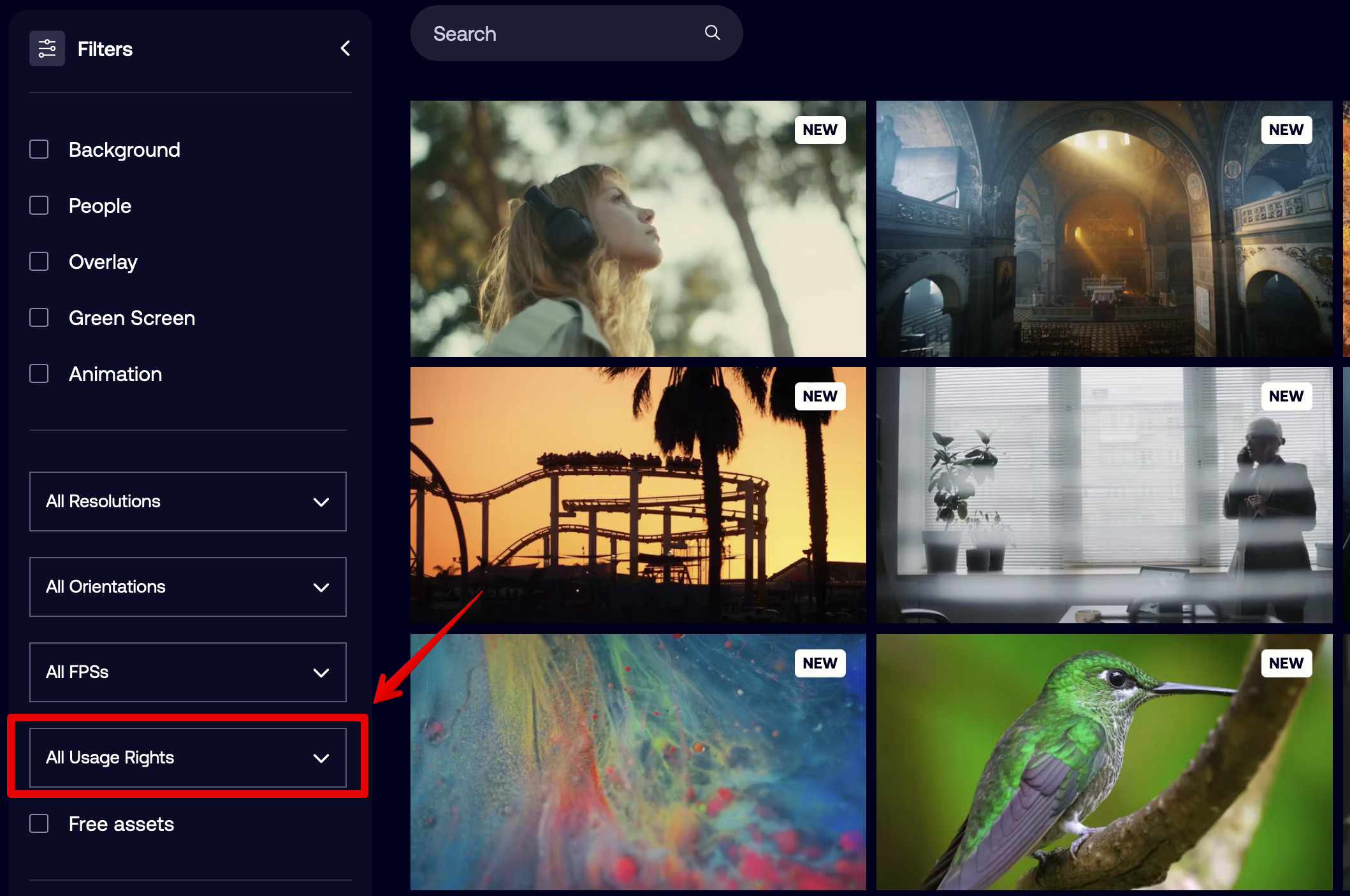Check the Overlay filter checkbox
The width and height of the screenshot is (1350, 896).
coord(40,262)
